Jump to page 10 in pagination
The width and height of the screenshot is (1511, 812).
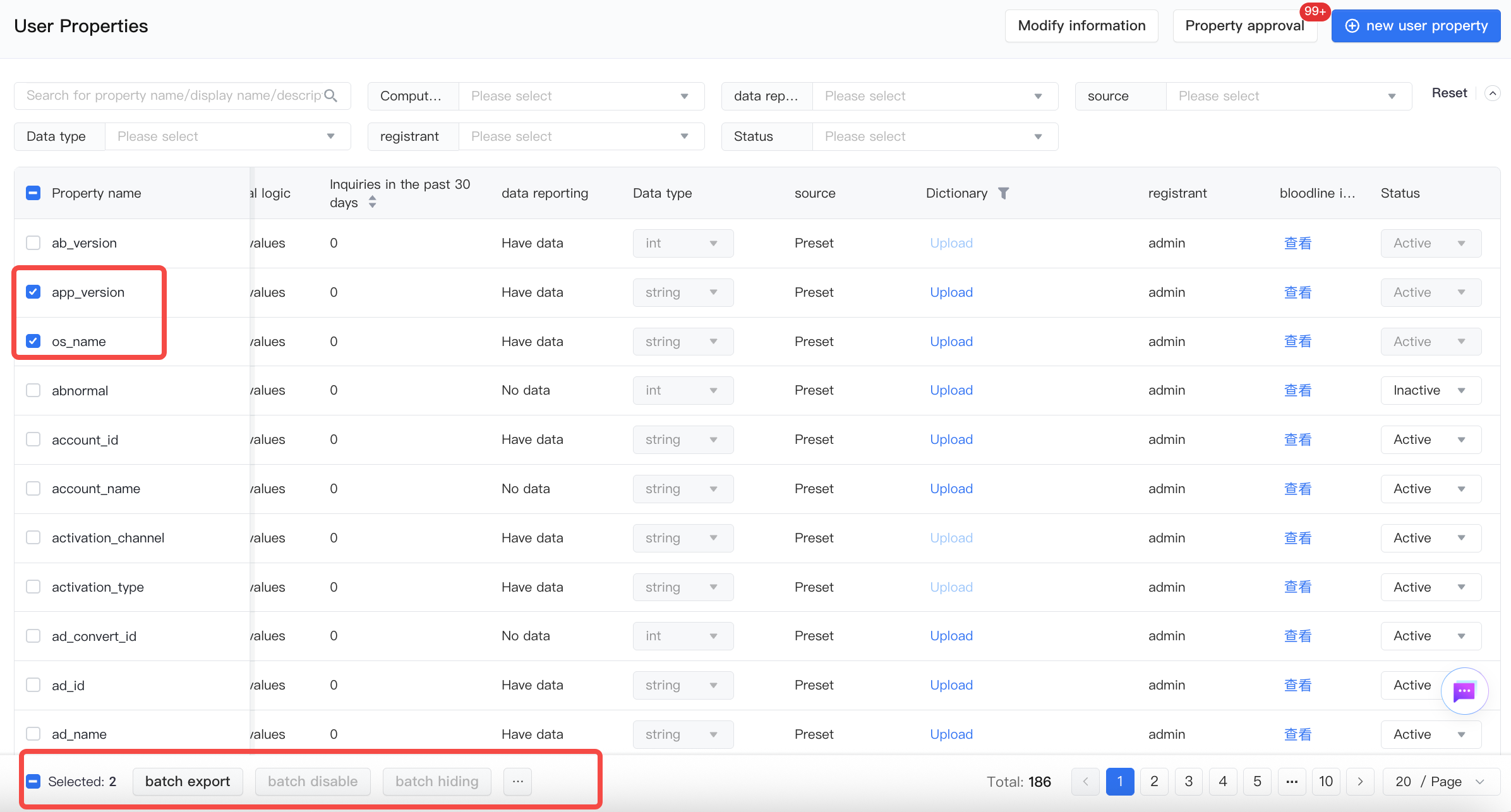tap(1326, 782)
